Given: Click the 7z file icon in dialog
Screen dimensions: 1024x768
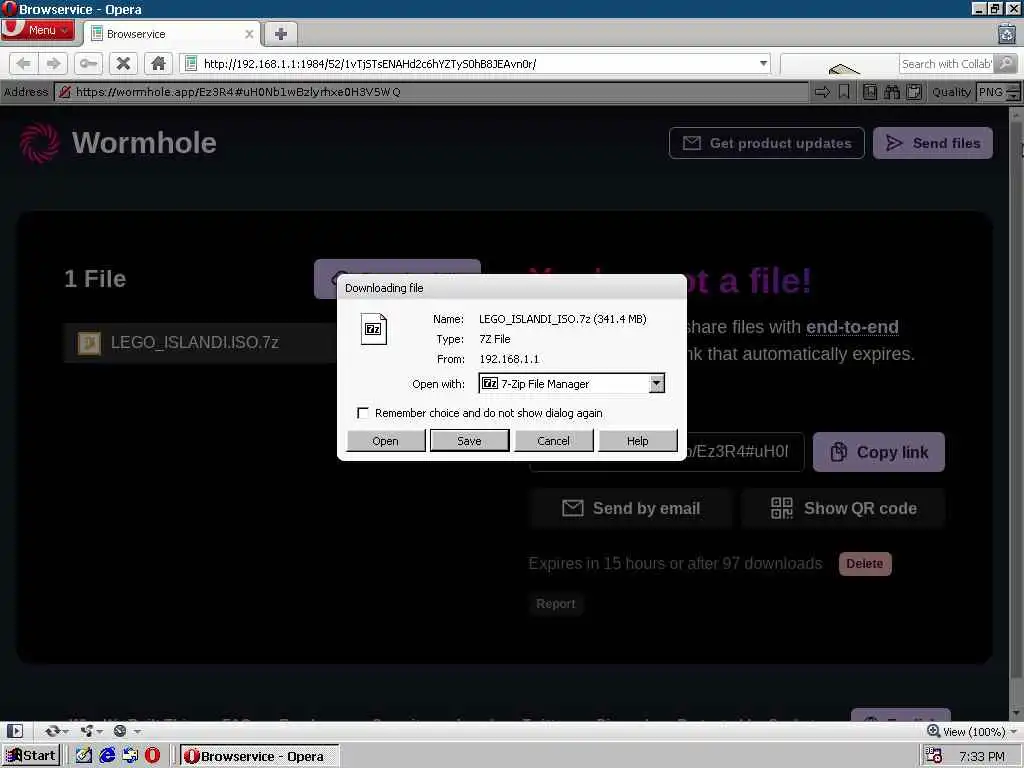Looking at the screenshot, I should (x=374, y=328).
